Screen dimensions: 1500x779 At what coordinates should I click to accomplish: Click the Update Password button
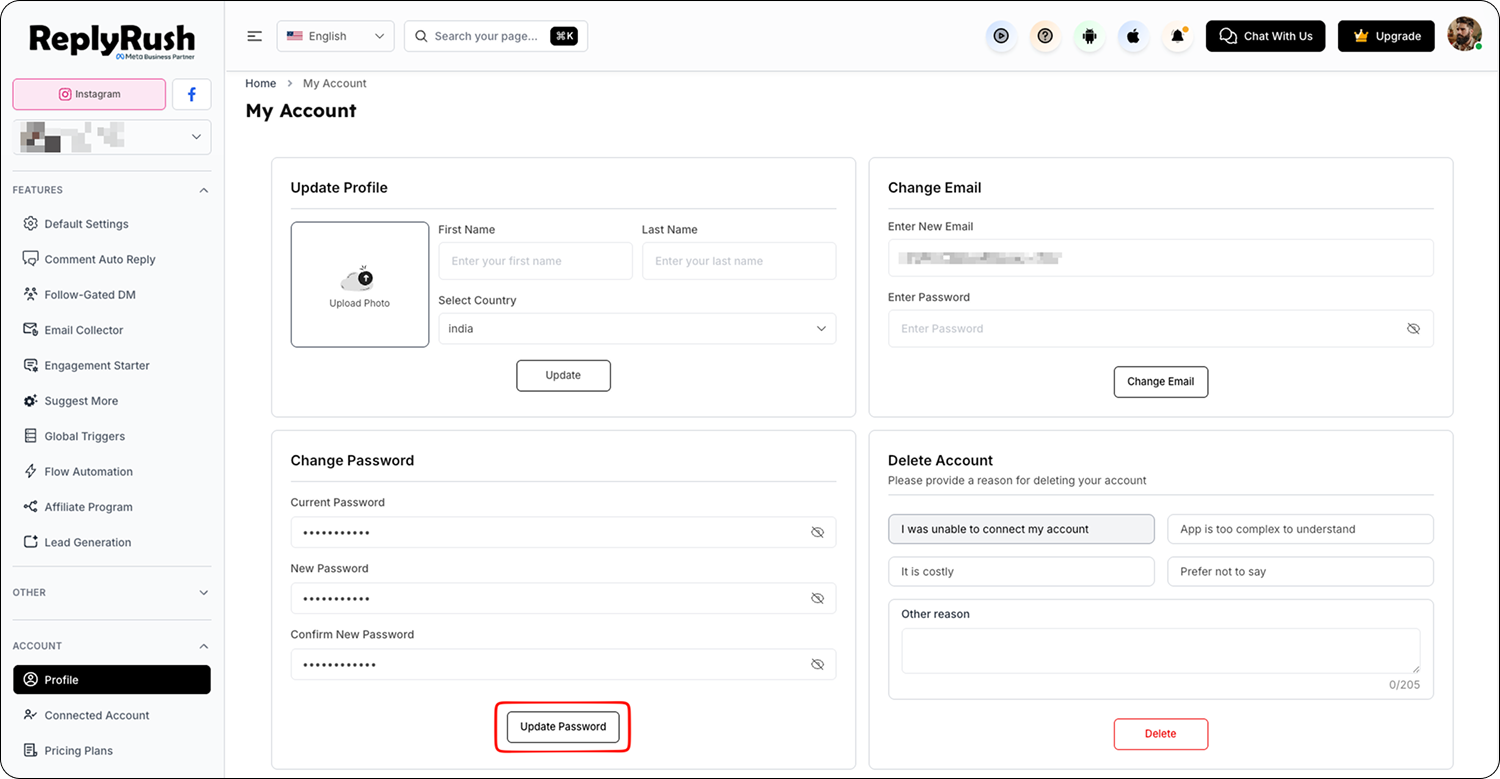point(563,727)
